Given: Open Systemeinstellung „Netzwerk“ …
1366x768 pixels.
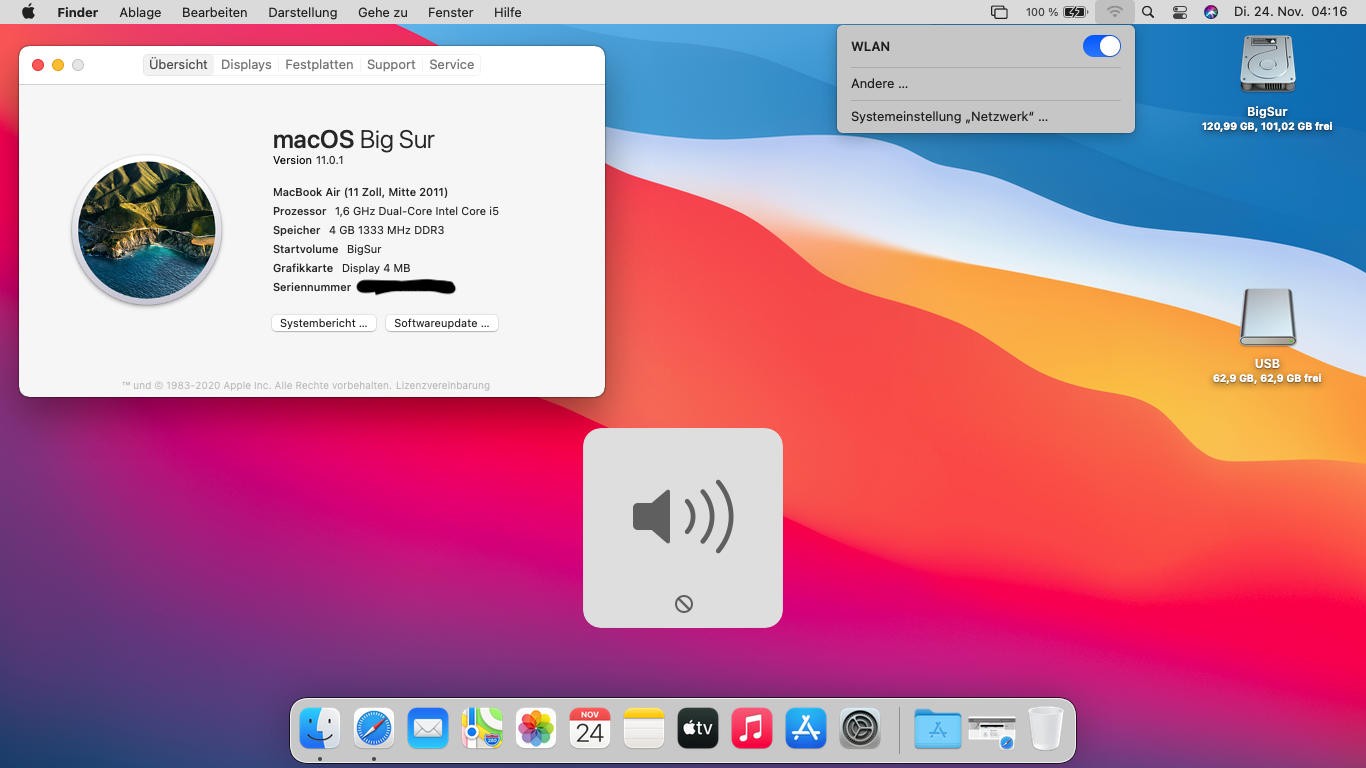Looking at the screenshot, I should pos(986,117).
